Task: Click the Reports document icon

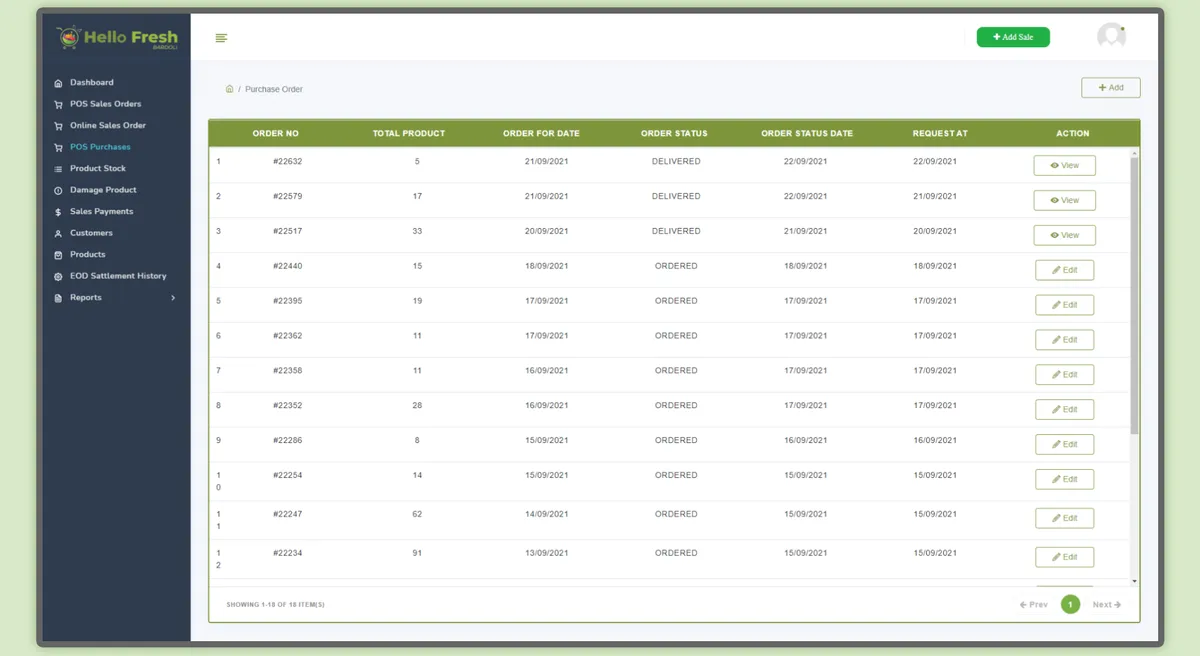Action: pos(58,298)
